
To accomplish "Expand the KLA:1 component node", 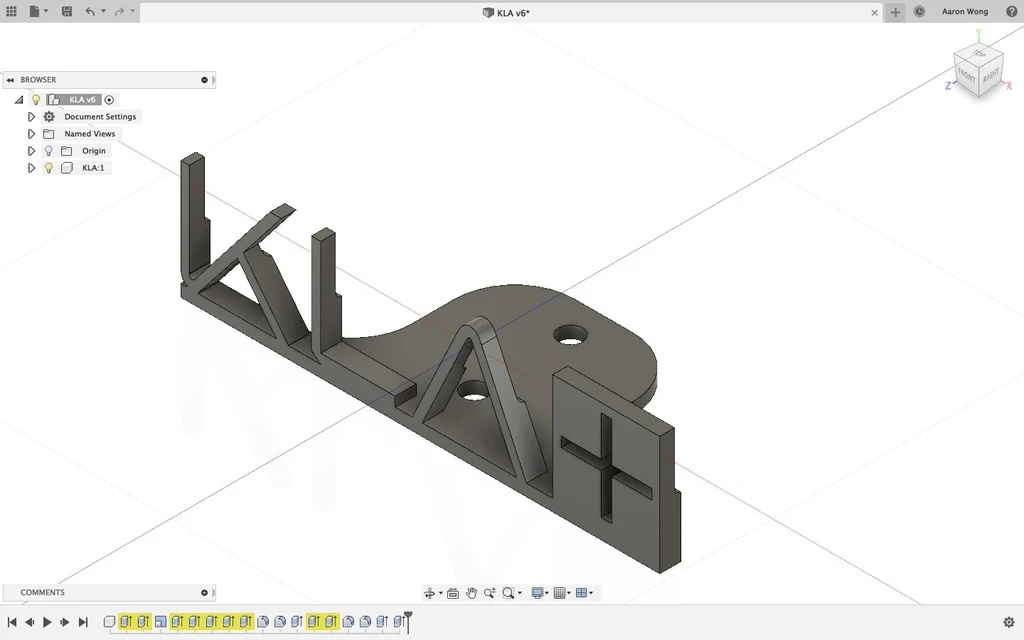I will tap(31, 168).
